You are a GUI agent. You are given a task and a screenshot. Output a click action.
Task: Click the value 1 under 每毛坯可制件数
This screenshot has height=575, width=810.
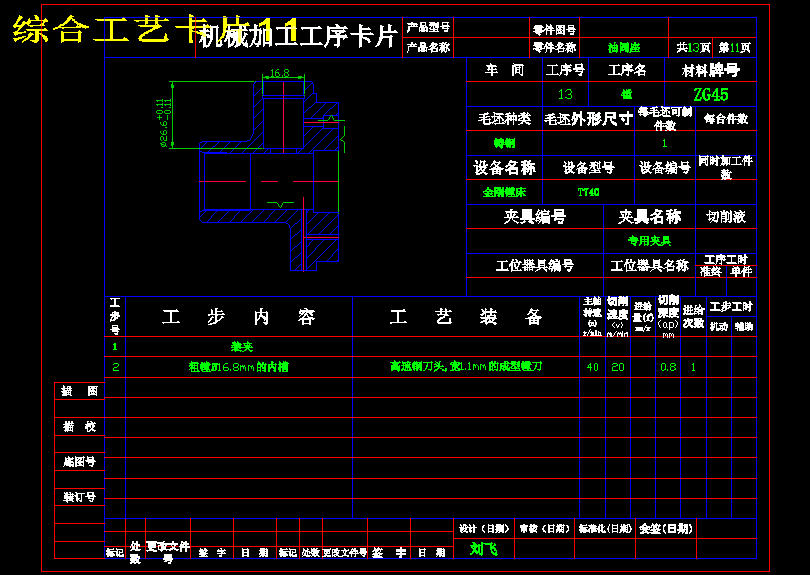click(x=665, y=143)
